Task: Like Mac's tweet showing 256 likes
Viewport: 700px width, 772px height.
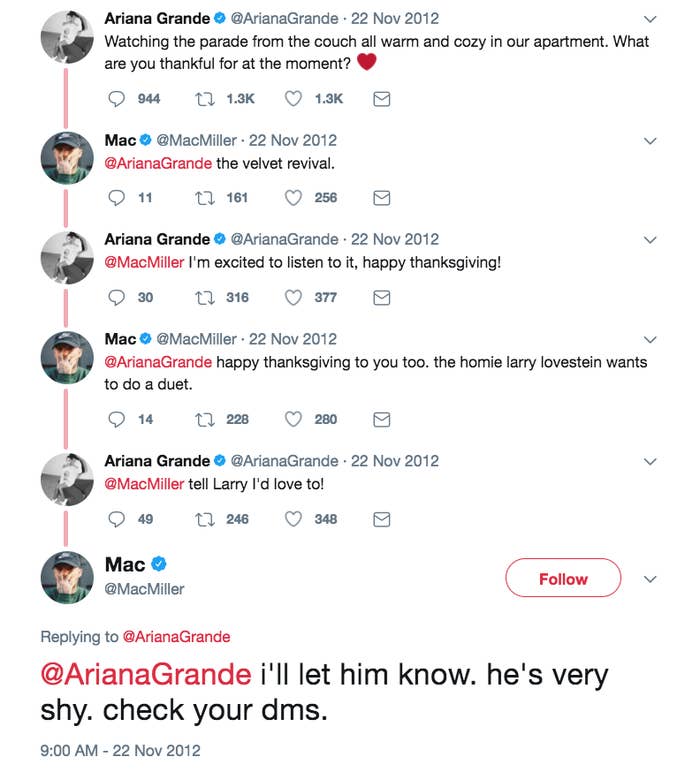Action: [294, 198]
